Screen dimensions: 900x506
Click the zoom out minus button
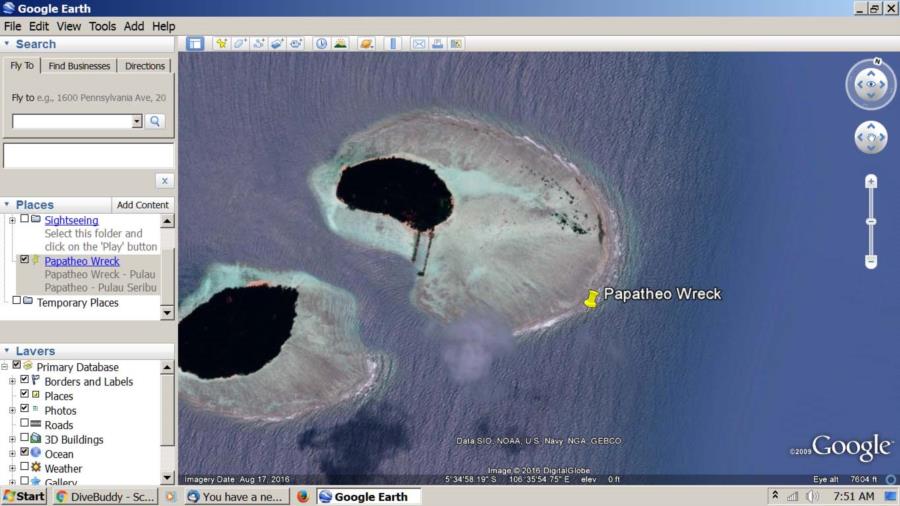pos(871,262)
